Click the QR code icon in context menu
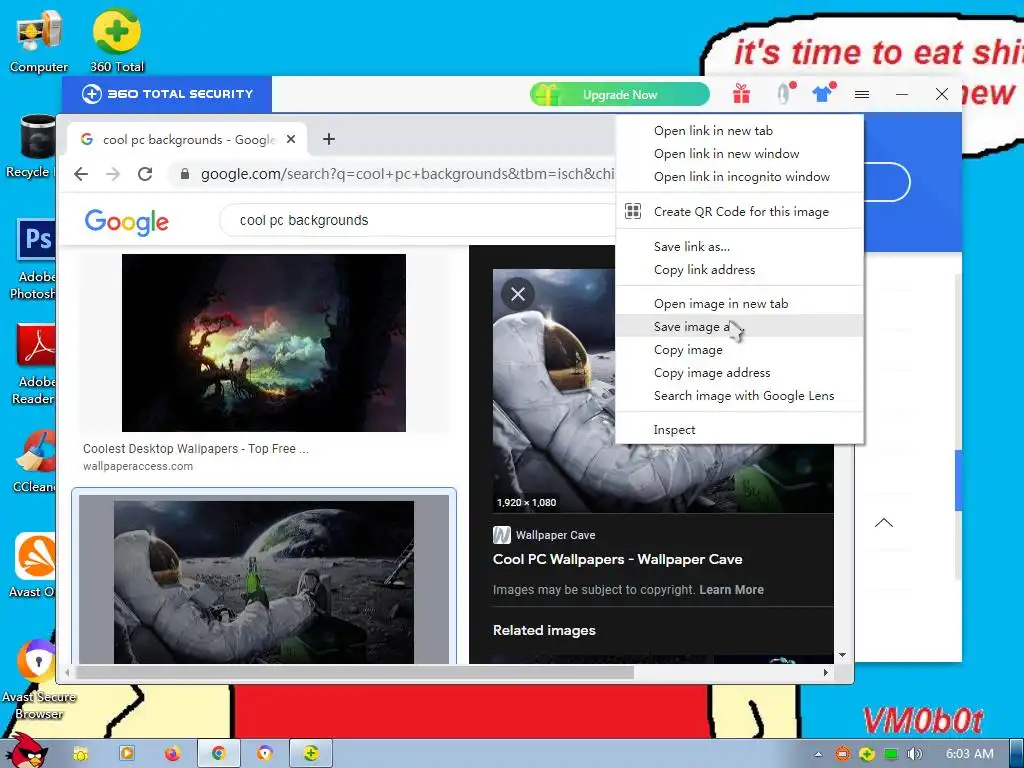 click(x=633, y=211)
